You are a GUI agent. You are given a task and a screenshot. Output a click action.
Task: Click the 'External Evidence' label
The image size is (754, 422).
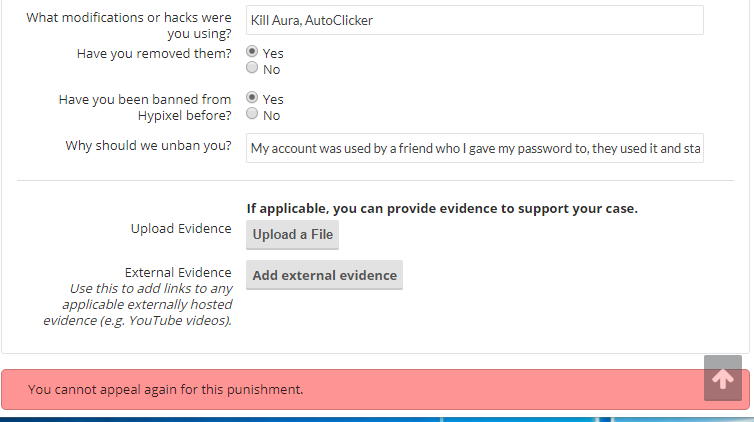coord(178,272)
